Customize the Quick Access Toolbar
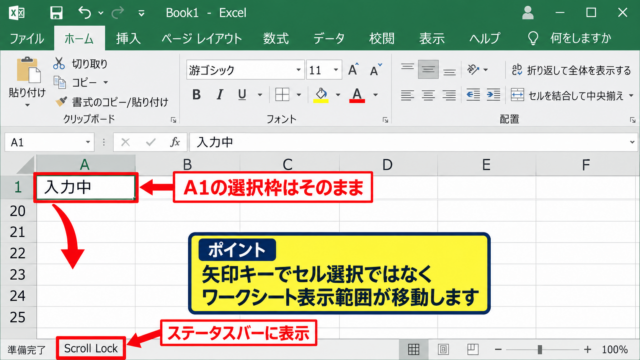This screenshot has height=360, width=640. 141,13
